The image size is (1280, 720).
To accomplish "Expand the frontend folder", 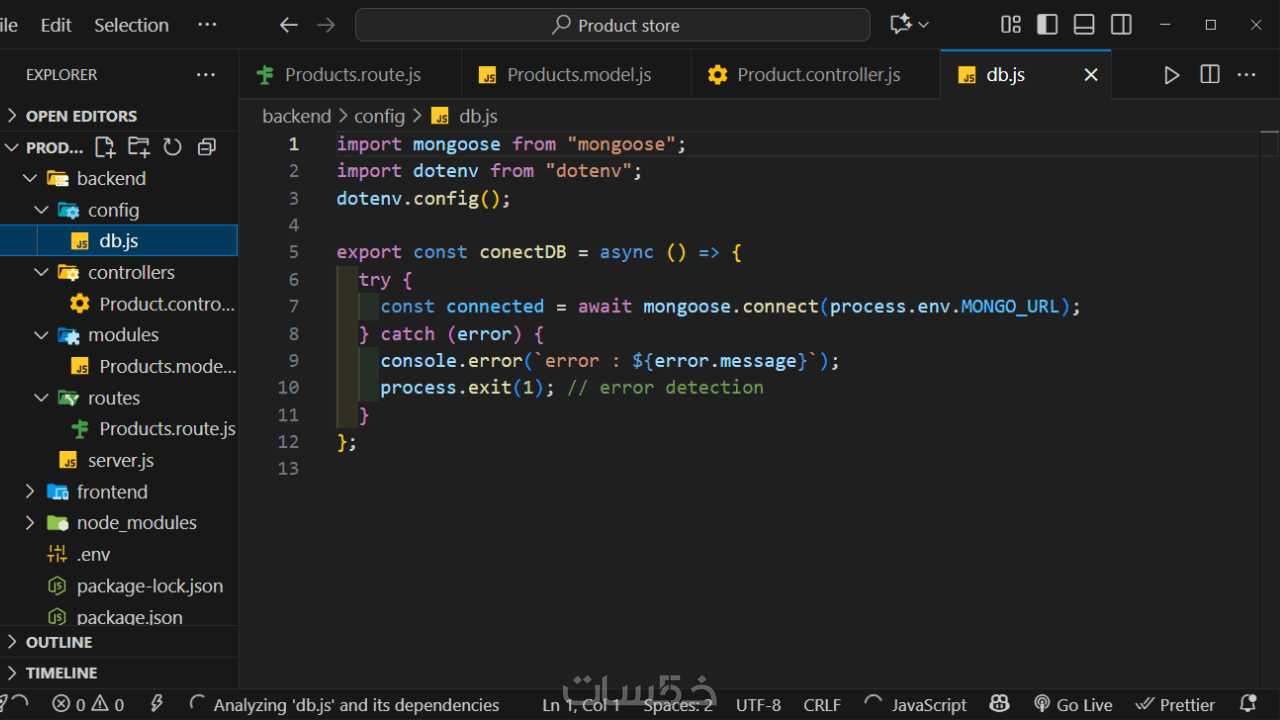I will pyautogui.click(x=111, y=492).
